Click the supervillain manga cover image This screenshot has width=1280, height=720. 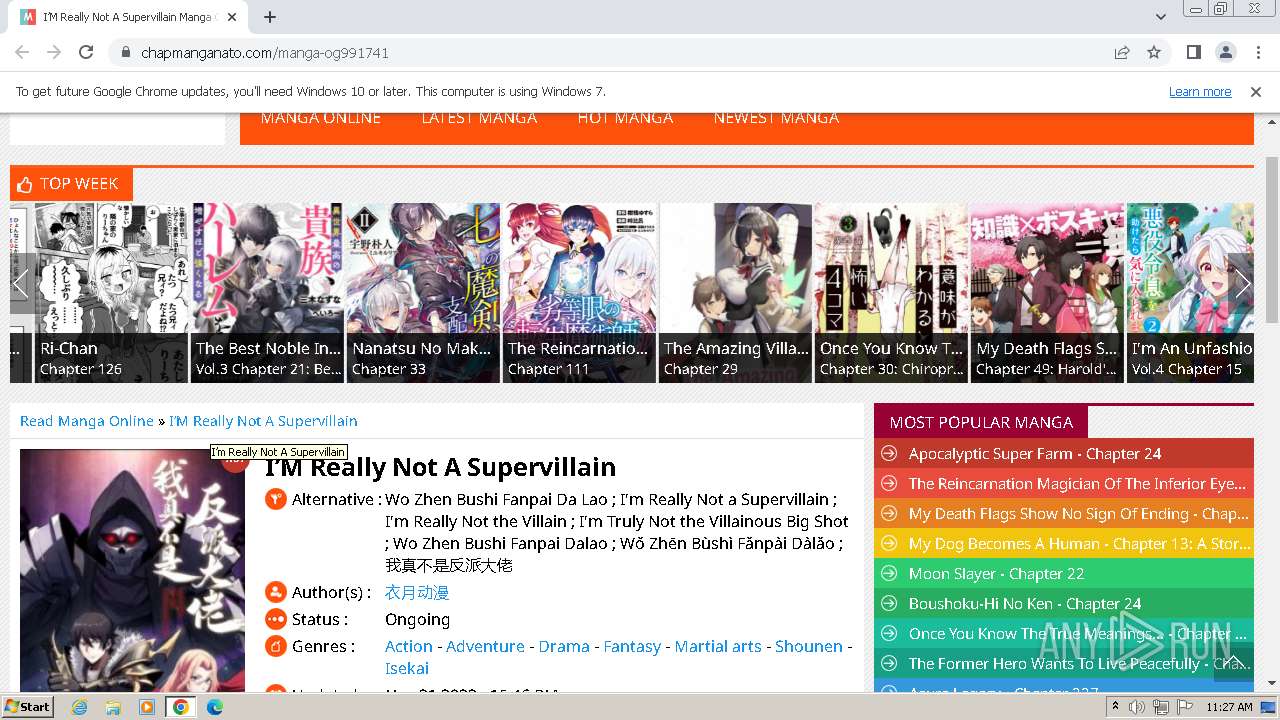coord(132,571)
